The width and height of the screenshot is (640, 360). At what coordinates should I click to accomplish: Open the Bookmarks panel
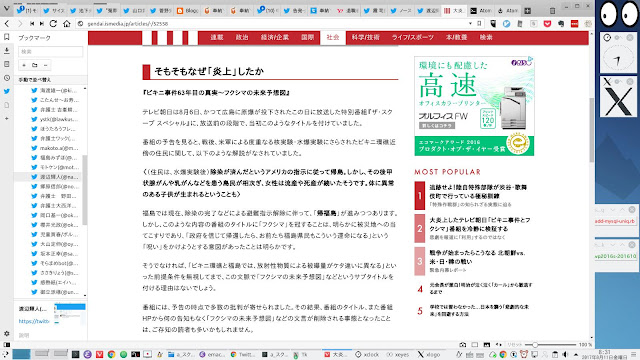pos(7,37)
